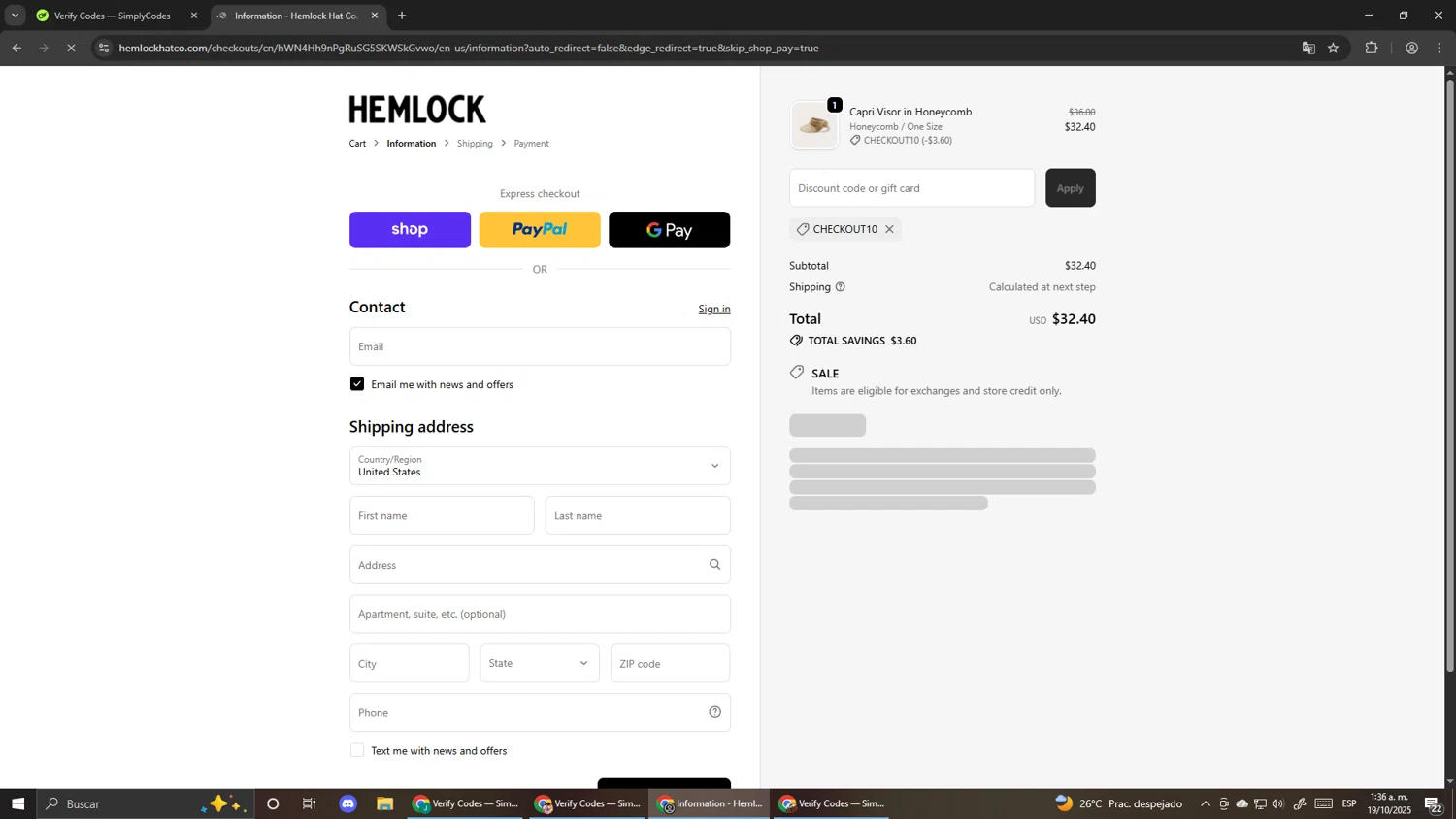Viewport: 1456px width, 819px height.
Task: Open the touch keyboard tray icon
Action: pos(1324,803)
